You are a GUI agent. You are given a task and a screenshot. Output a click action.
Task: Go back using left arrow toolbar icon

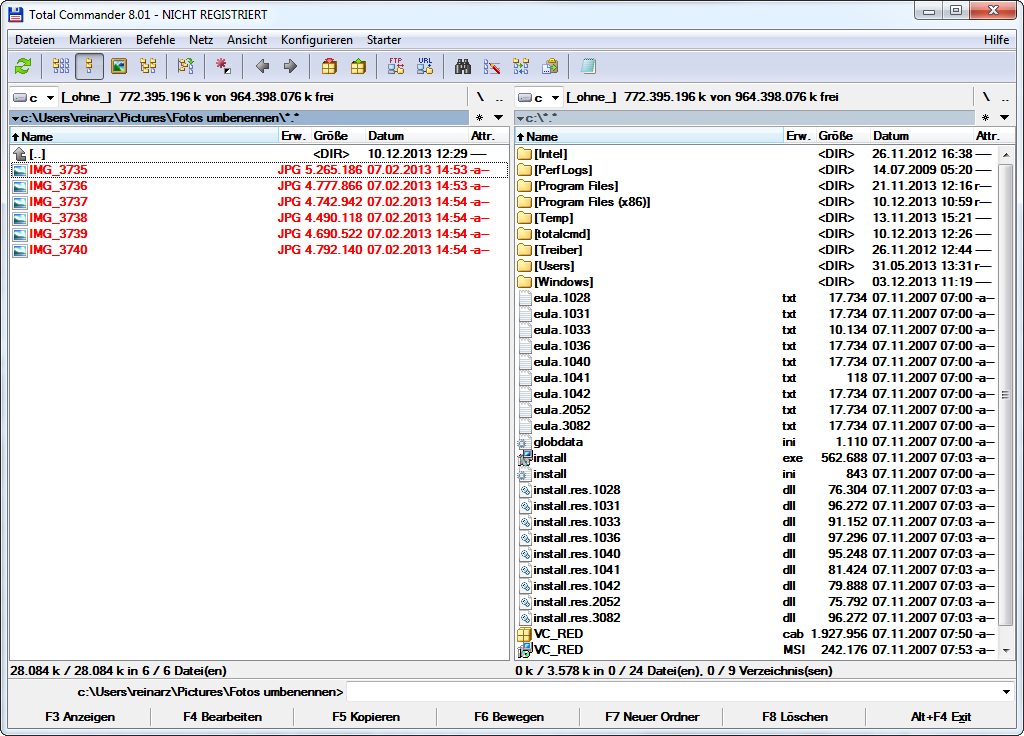point(262,67)
